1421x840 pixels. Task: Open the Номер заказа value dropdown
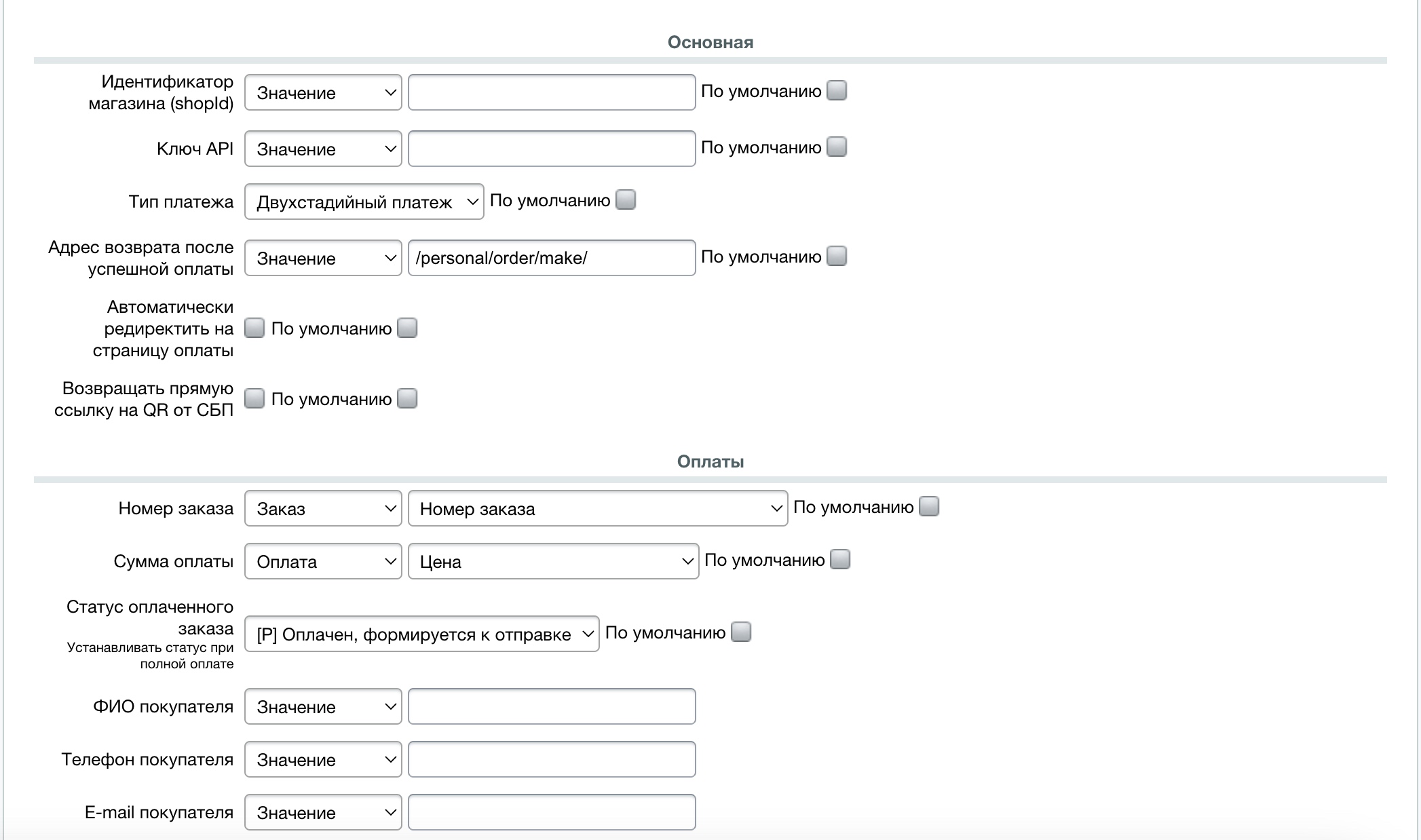tap(597, 508)
